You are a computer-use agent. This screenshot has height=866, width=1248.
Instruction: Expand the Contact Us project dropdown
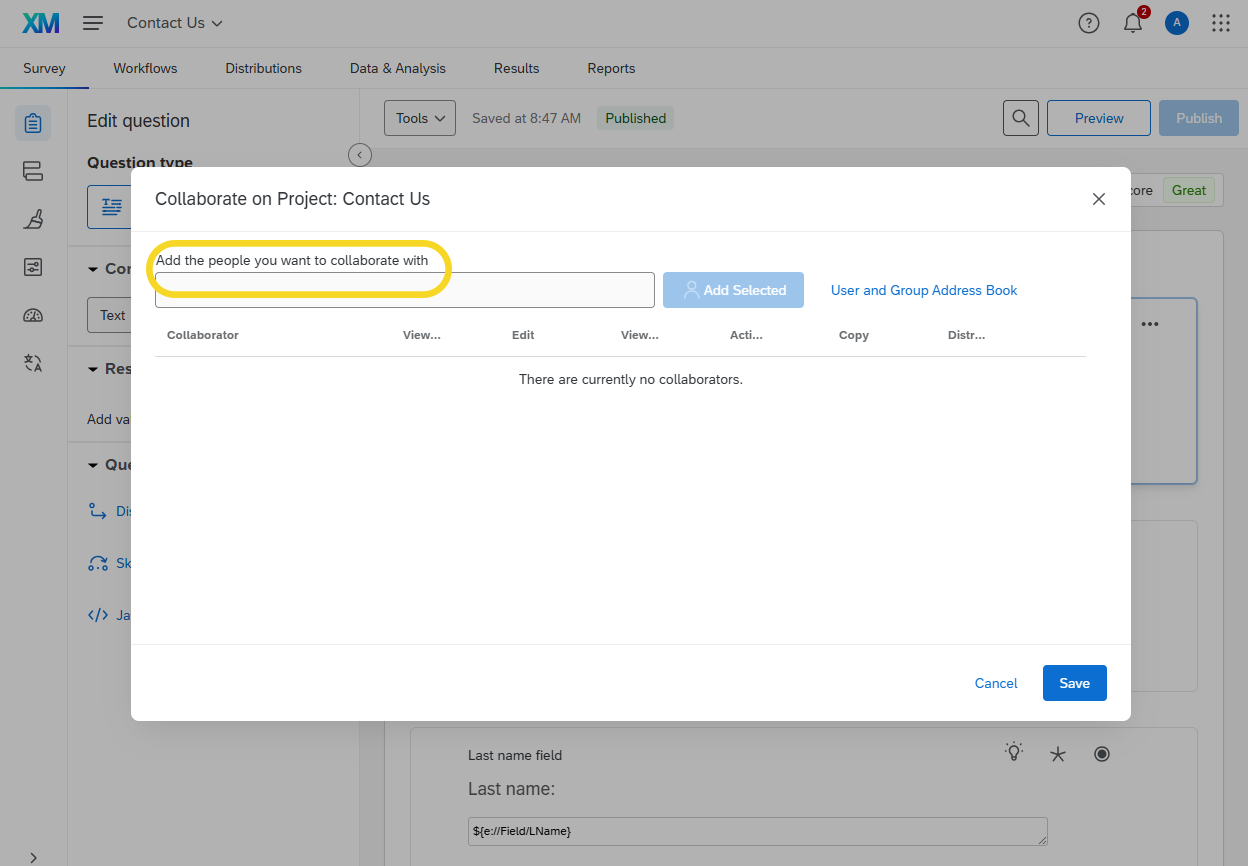[x=175, y=23]
